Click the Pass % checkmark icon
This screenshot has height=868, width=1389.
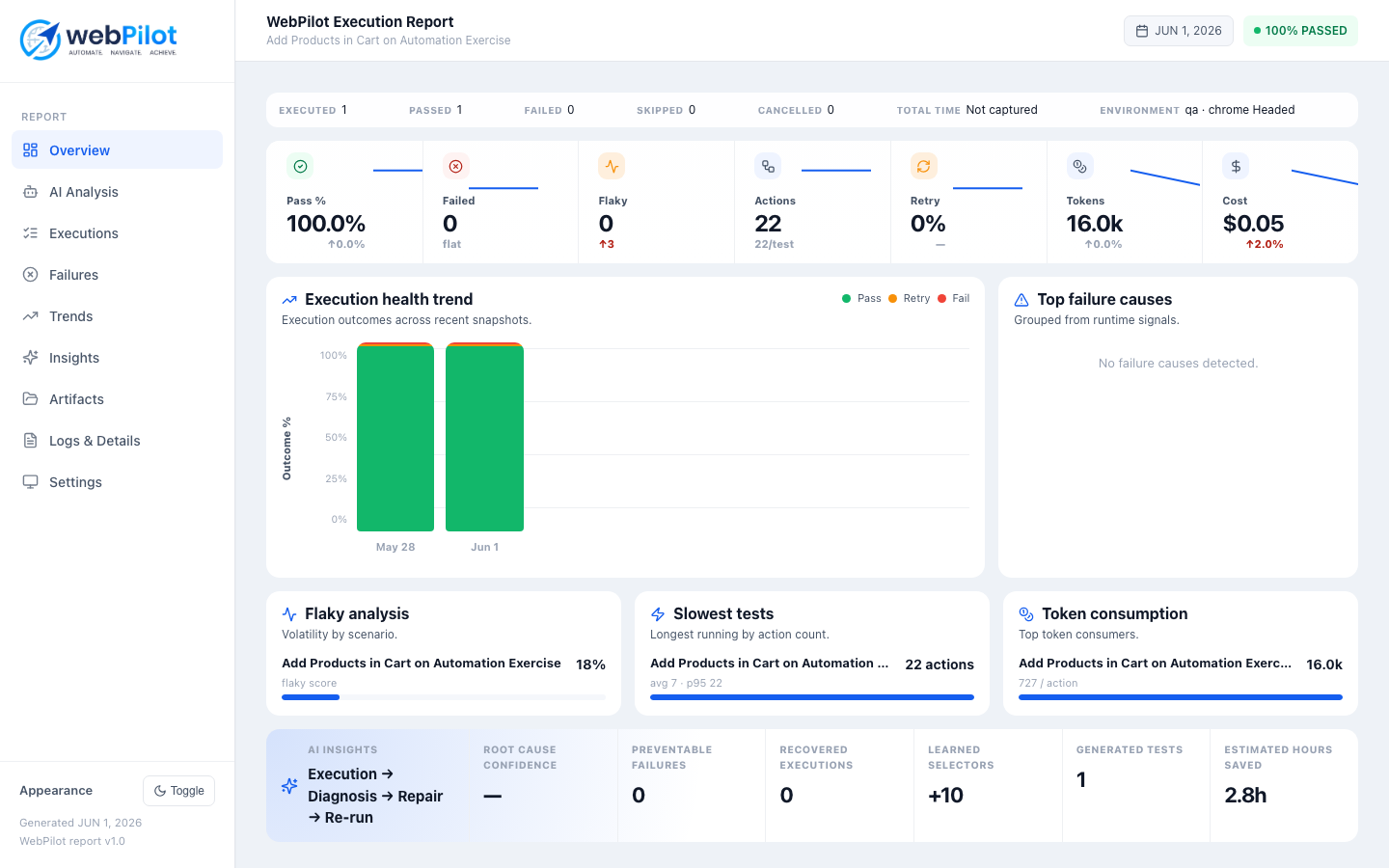click(x=300, y=166)
